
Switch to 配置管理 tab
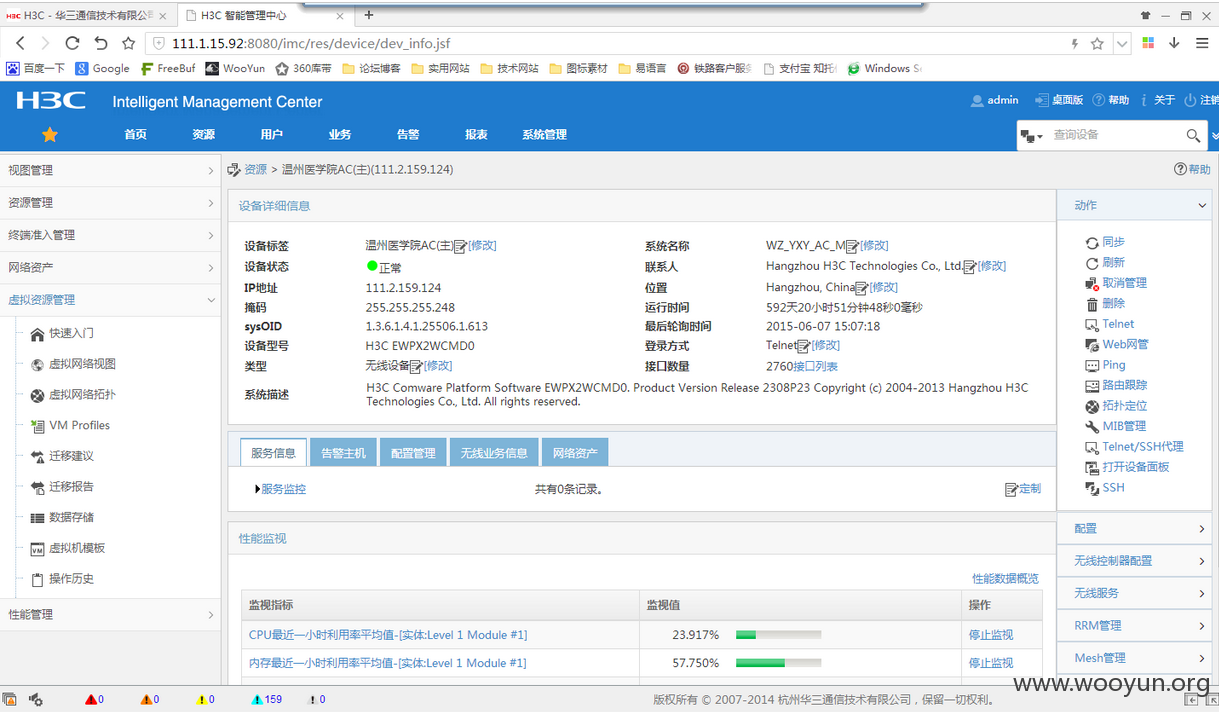click(x=413, y=453)
